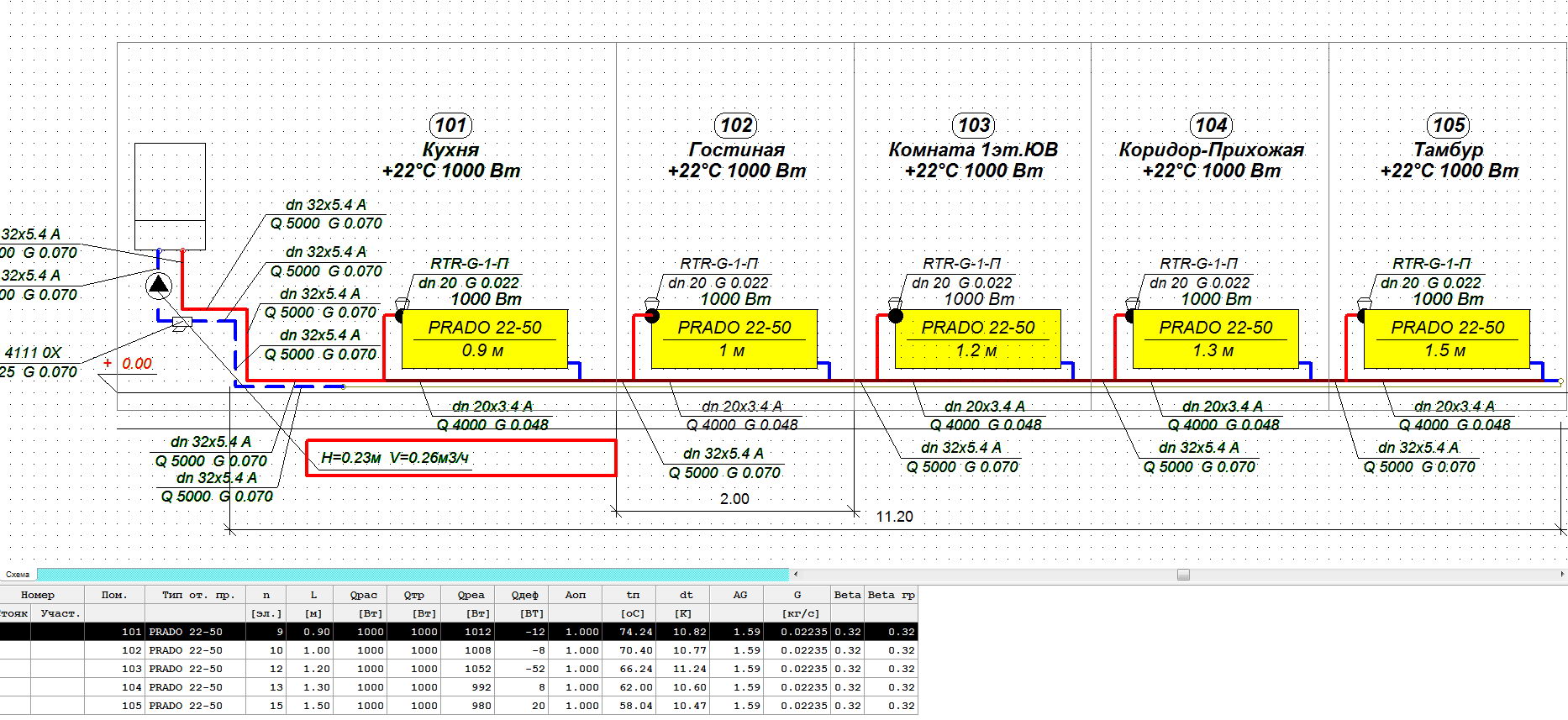
Task: Click the horizontal scrollbar thumb under the schematic
Action: point(1183,575)
